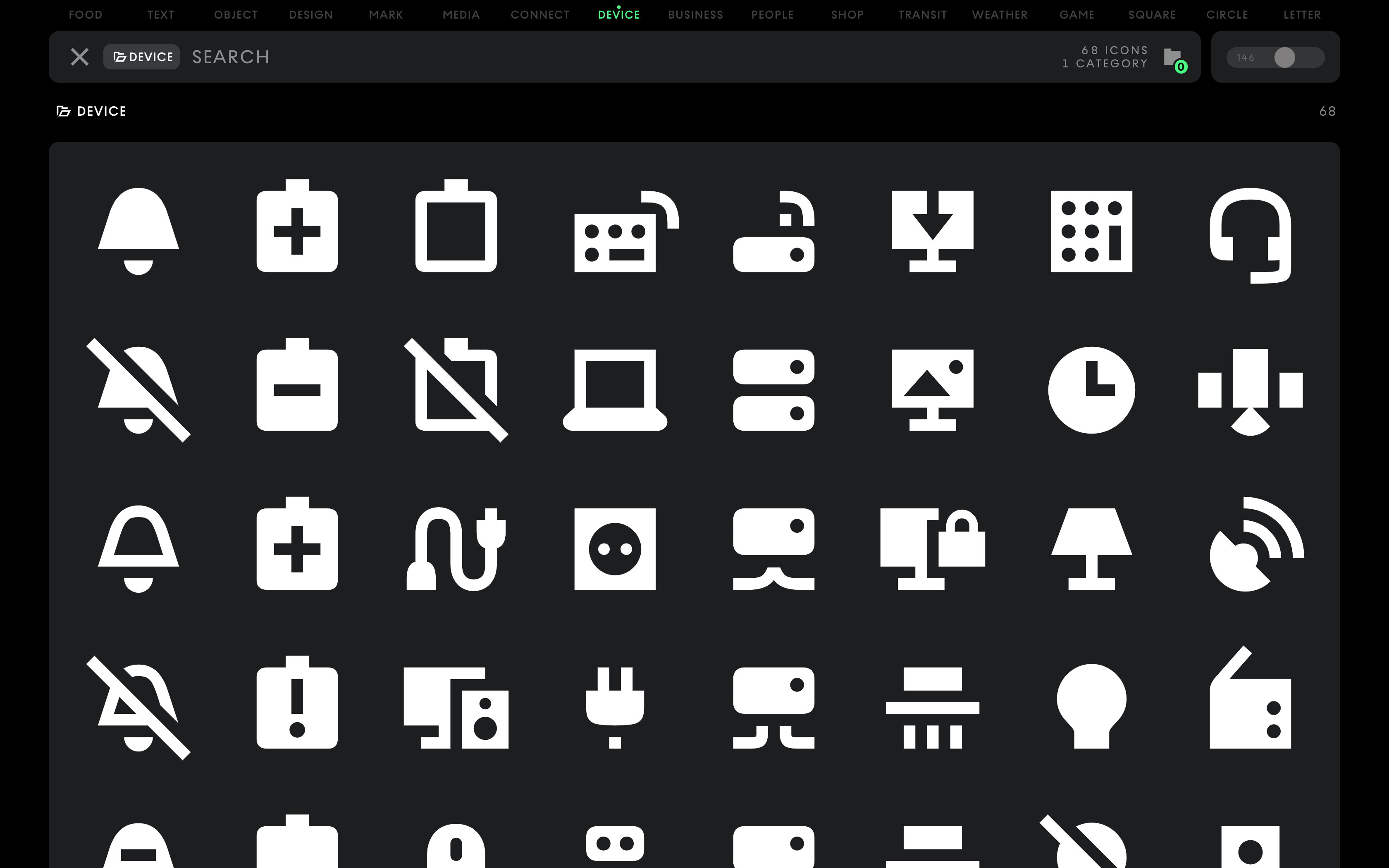1389x868 pixels.
Task: Open the BUSINESS category tab
Action: click(695, 15)
